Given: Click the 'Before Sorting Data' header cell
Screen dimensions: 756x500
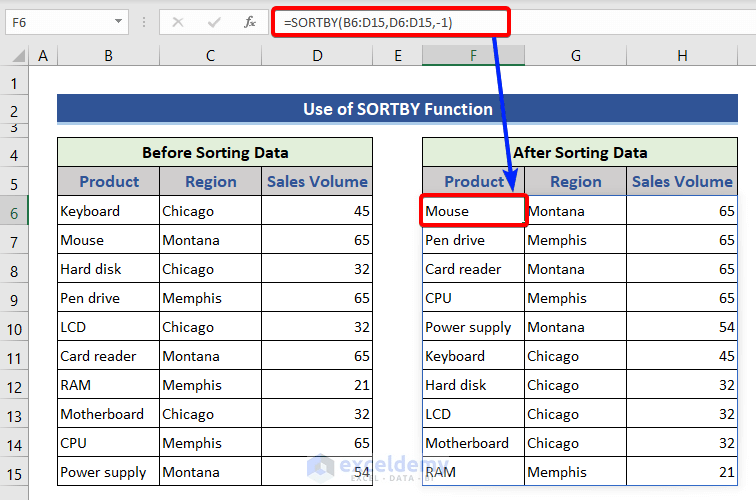Looking at the screenshot, I should coord(215,153).
